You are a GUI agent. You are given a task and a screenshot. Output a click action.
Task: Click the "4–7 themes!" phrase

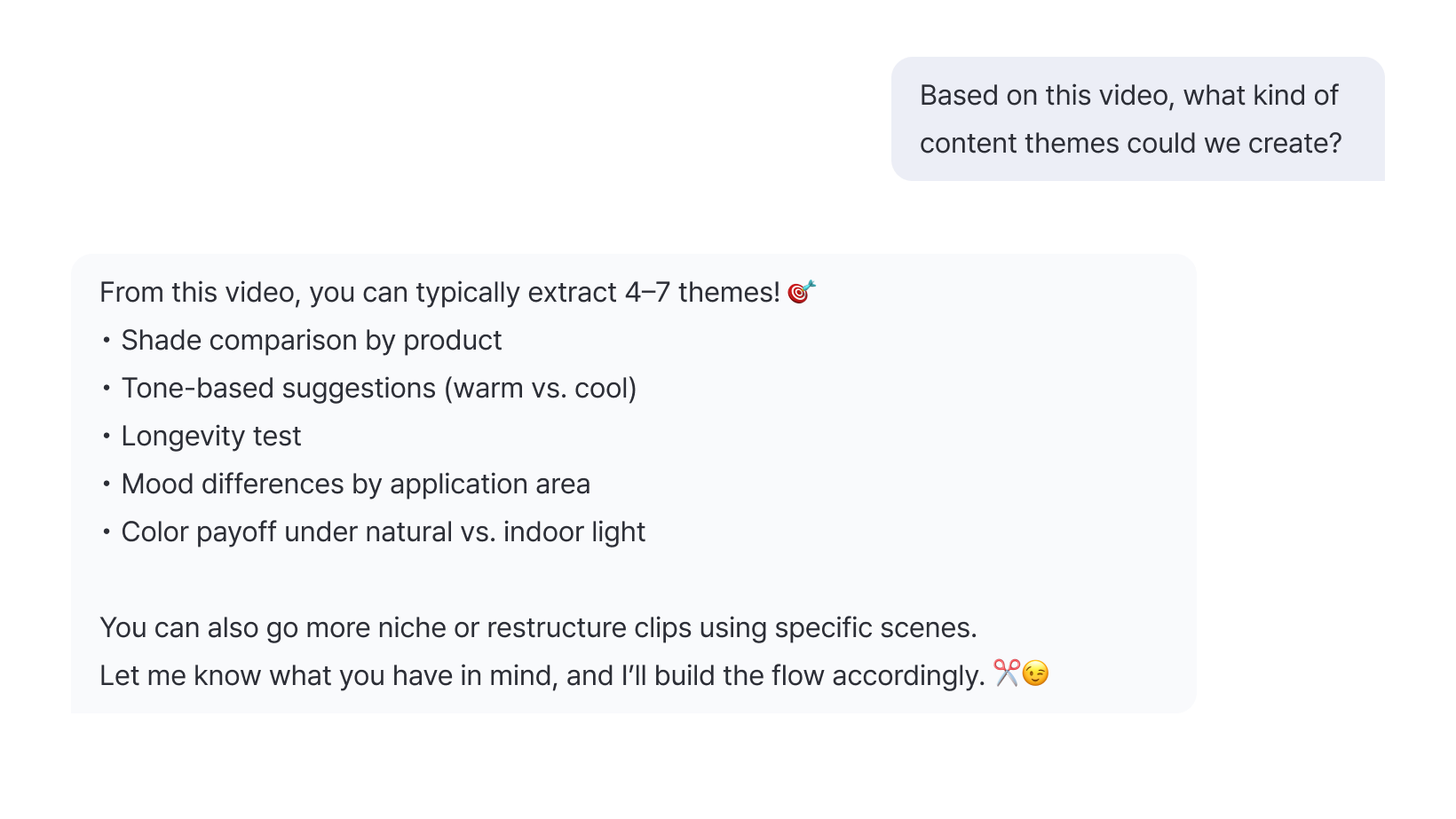[702, 293]
